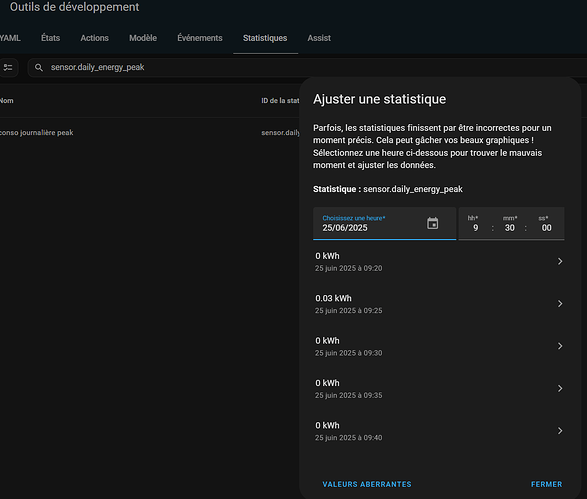The width and height of the screenshot is (587, 499).
Task: Click the filter options icon beside search
Action: [x=8, y=67]
